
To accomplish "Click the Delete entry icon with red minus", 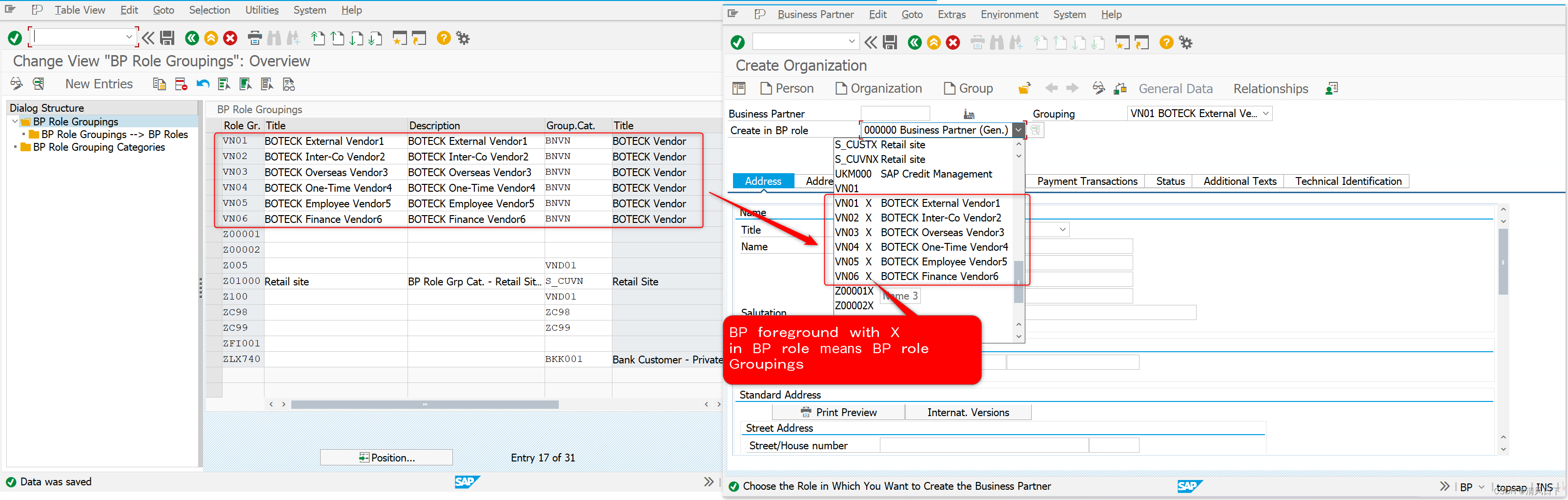I will click(181, 84).
